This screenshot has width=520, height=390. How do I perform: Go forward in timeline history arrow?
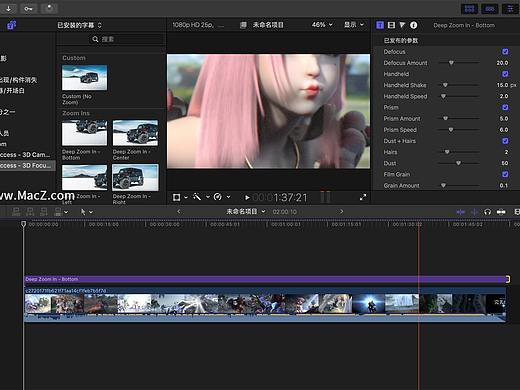pos(341,211)
